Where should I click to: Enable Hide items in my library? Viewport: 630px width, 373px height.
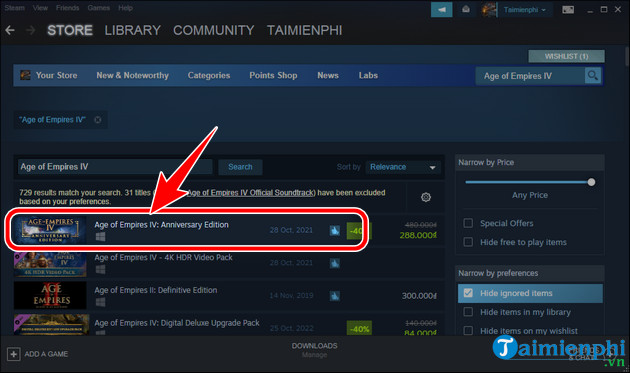[x=468, y=312]
